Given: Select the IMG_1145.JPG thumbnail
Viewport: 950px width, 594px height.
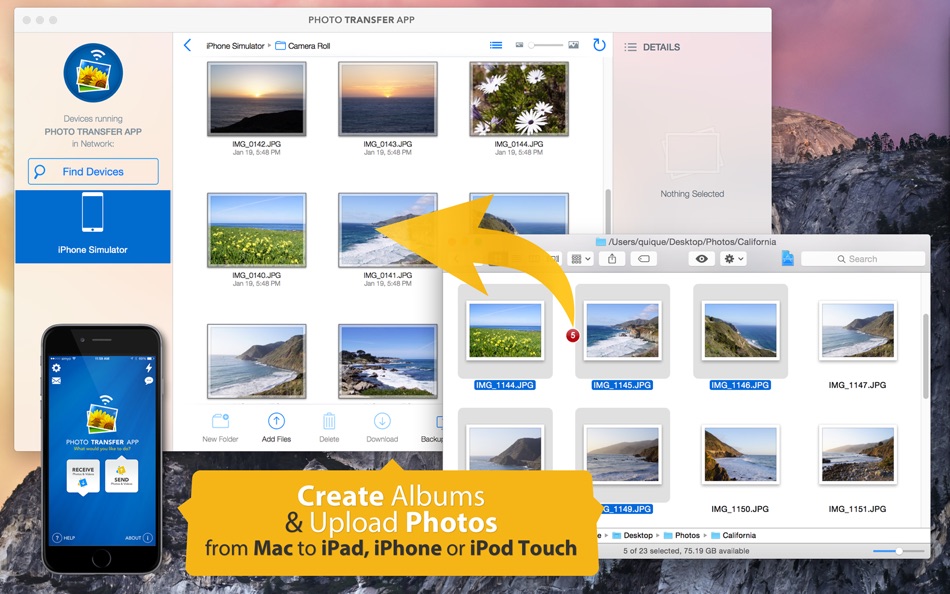Looking at the screenshot, I should coord(622,331).
